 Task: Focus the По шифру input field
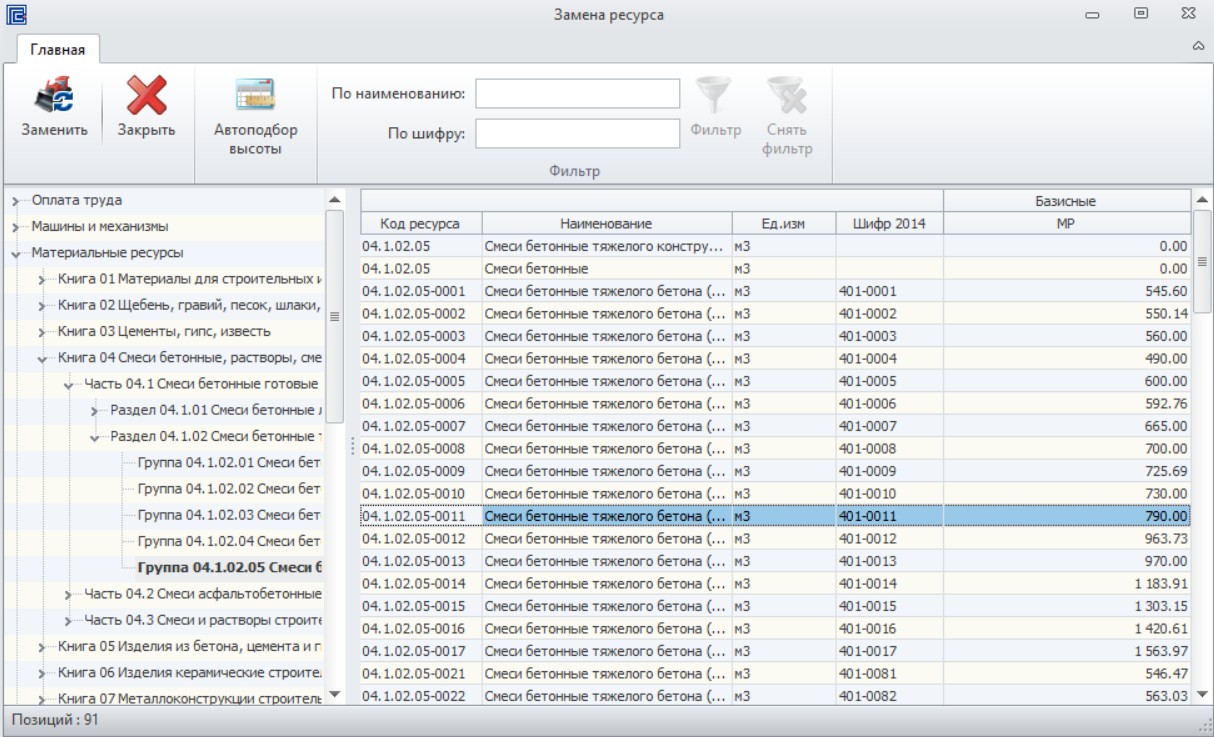point(577,133)
